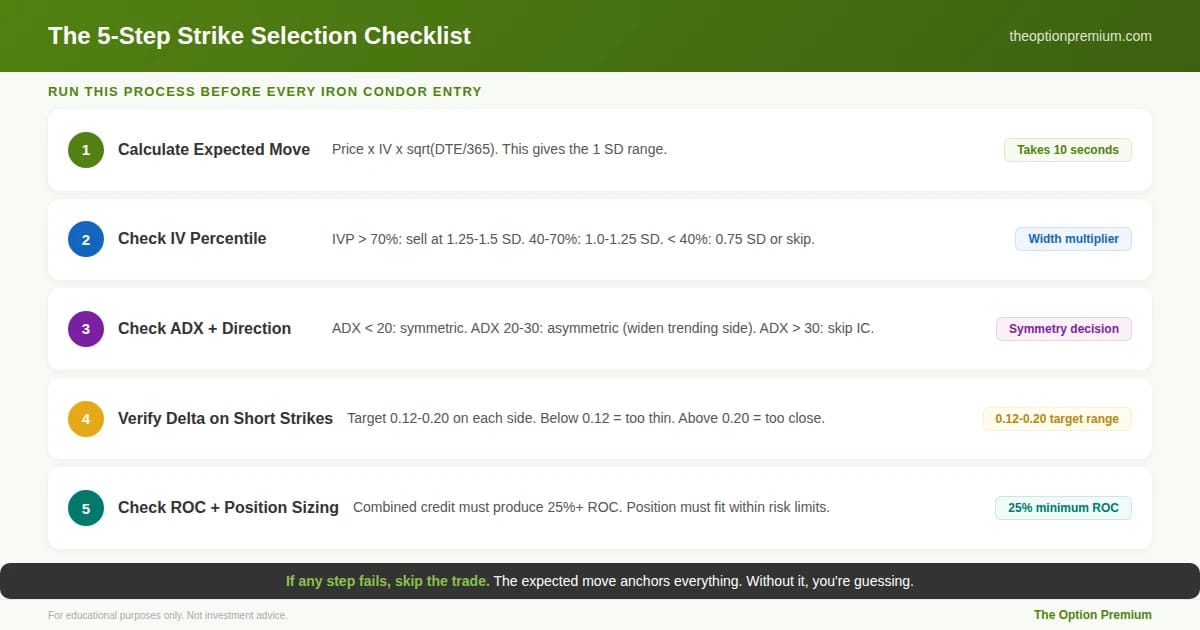Click 'Verify Delta on Short Strikes' heading
The image size is (1200, 630).
click(225, 418)
